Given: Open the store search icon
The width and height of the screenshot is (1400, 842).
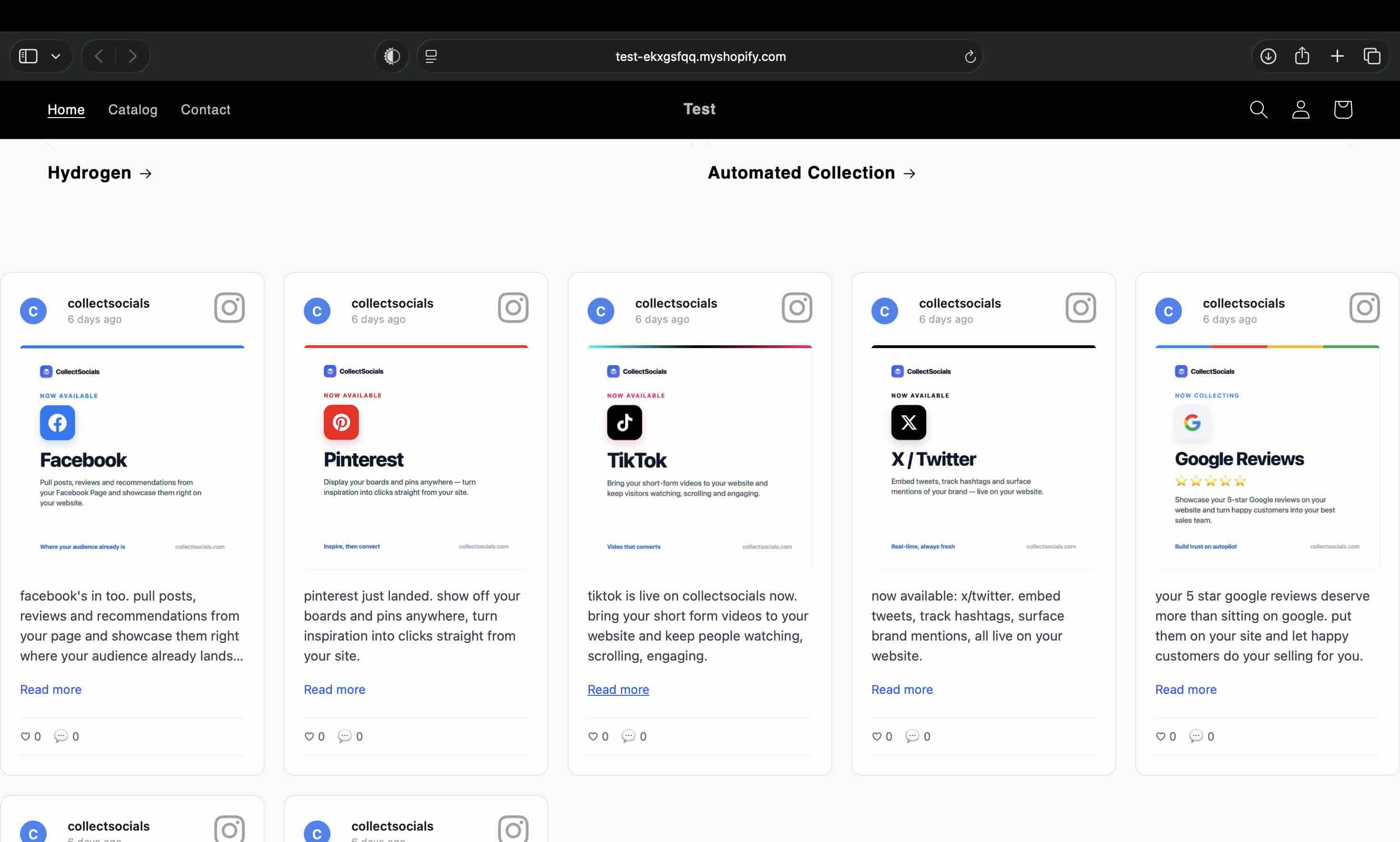Looking at the screenshot, I should click(x=1259, y=110).
